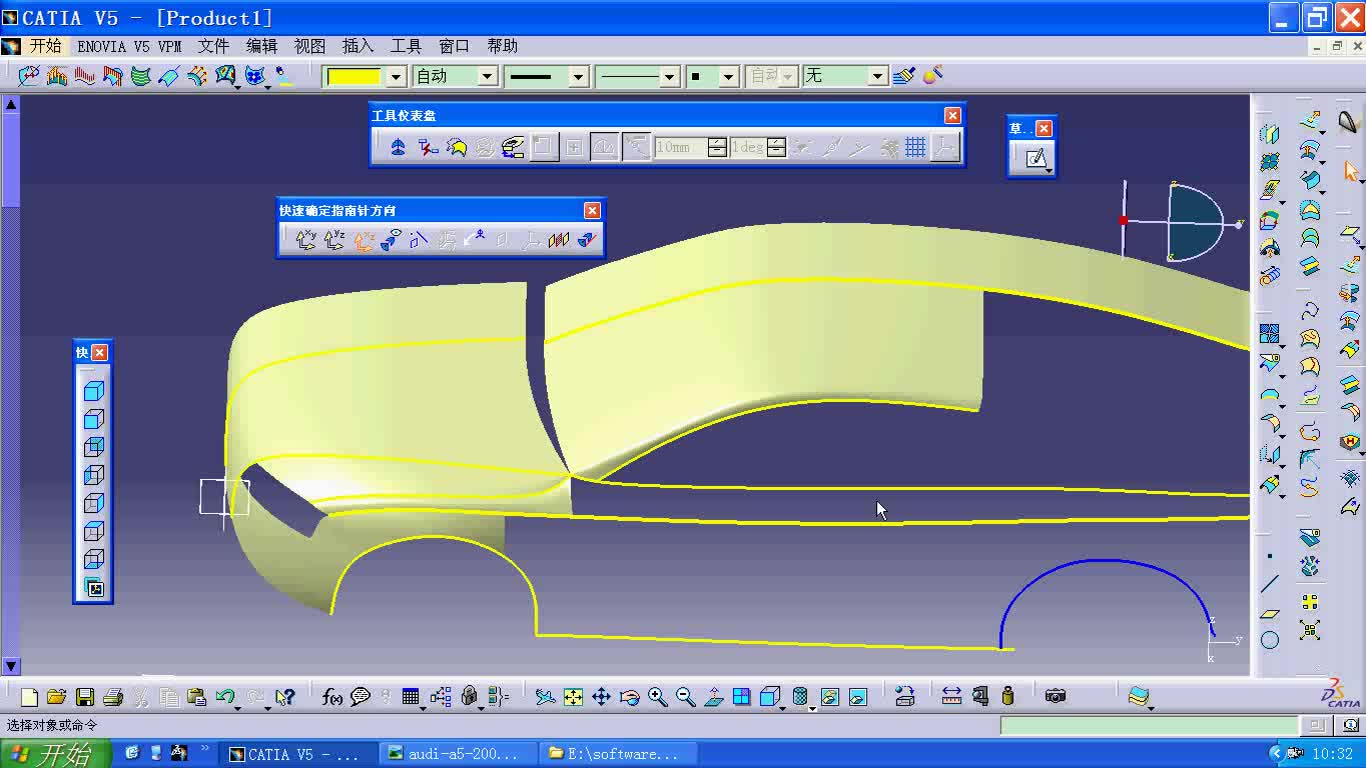Open the ENOVIA V5 VPM menu
Viewport: 1366px width, 768px height.
130,46
